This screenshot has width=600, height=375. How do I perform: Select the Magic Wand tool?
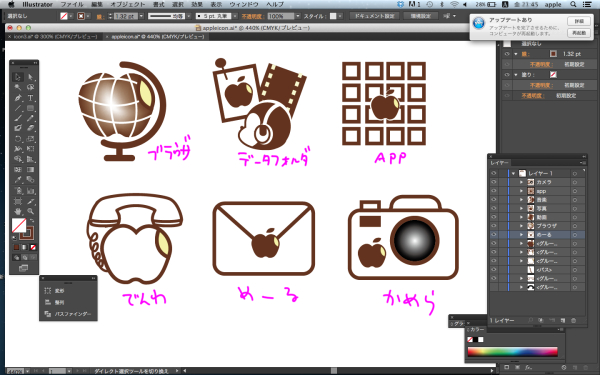[x=18, y=87]
